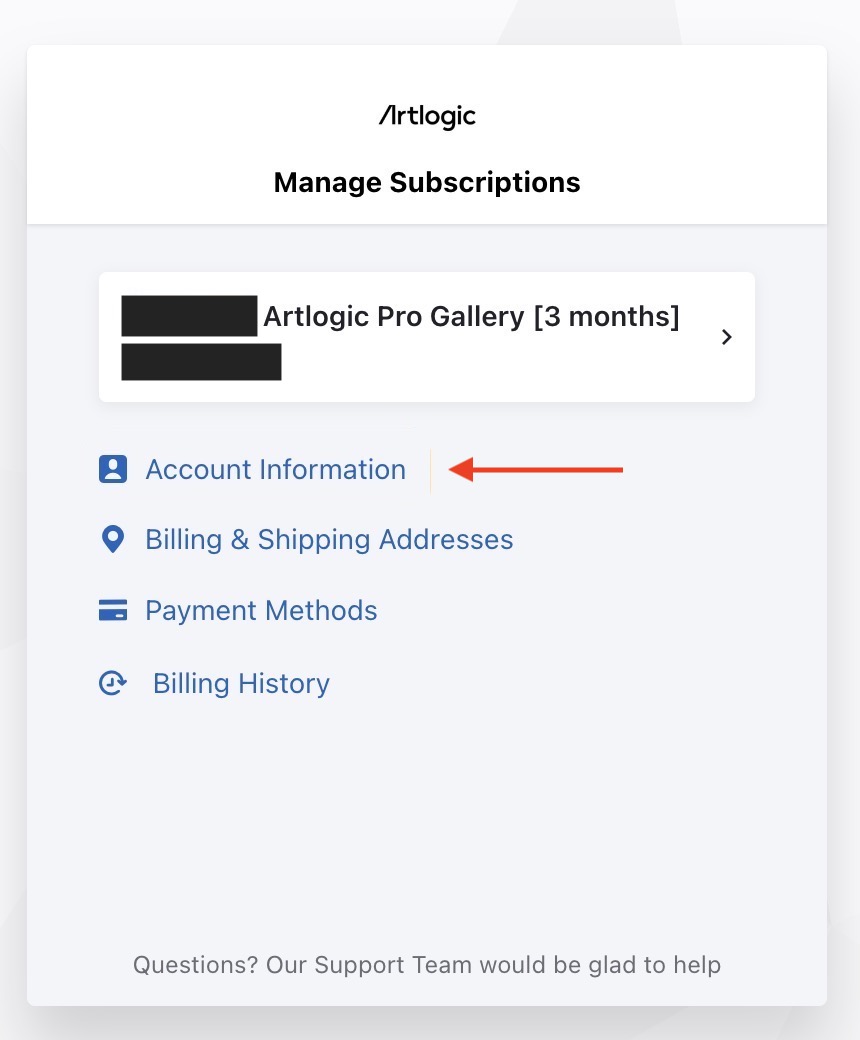Click the second redacted block below plan name
Screen dimensions: 860x1040
(x=202, y=361)
